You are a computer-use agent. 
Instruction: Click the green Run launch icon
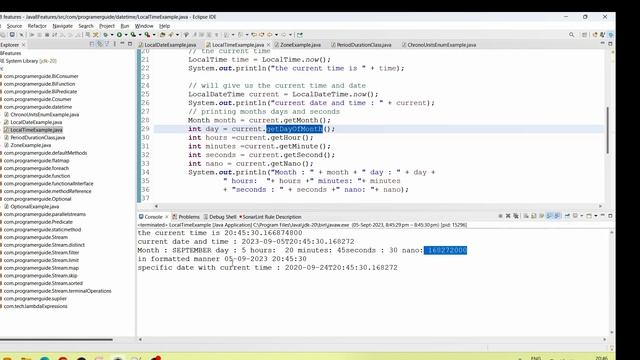pyautogui.click(x=119, y=35)
